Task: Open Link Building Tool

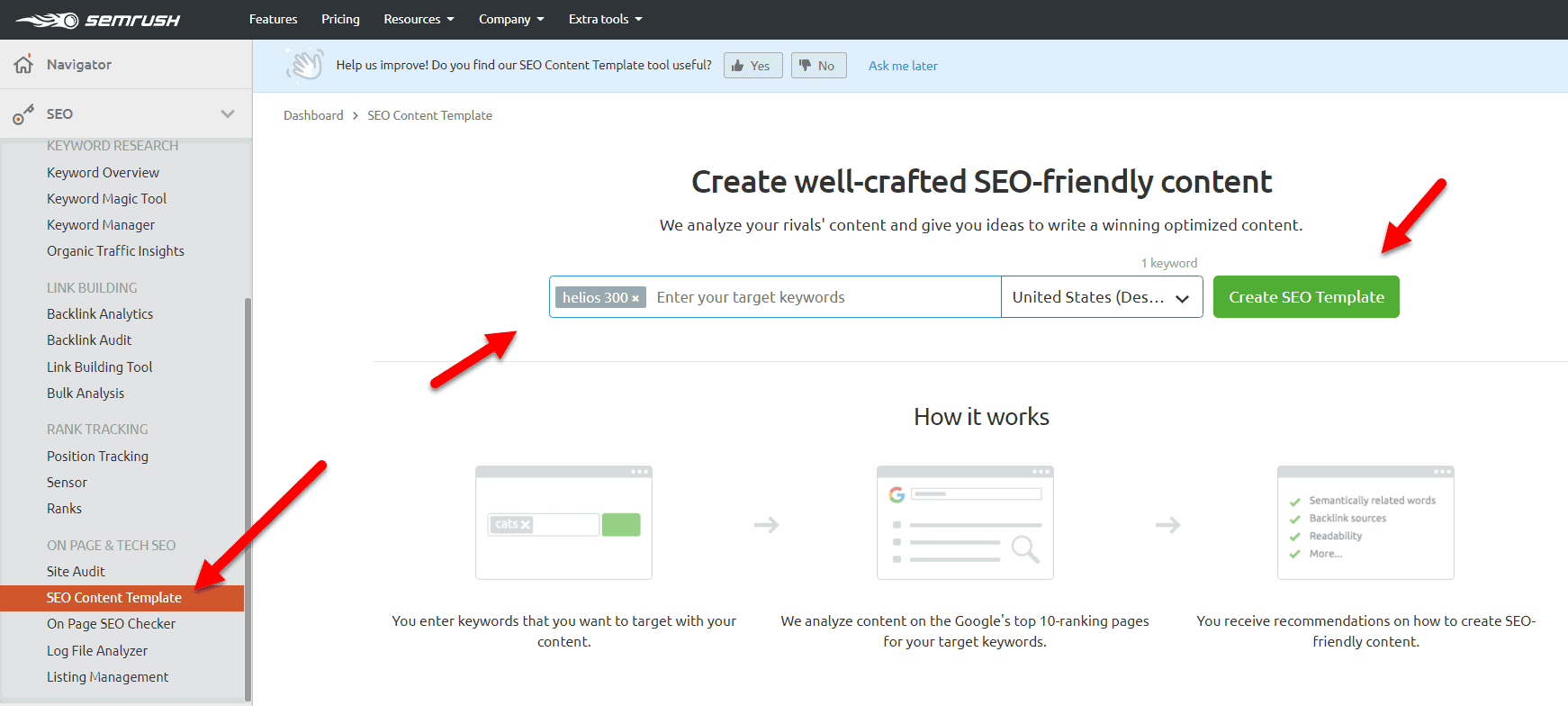Action: pyautogui.click(x=99, y=367)
